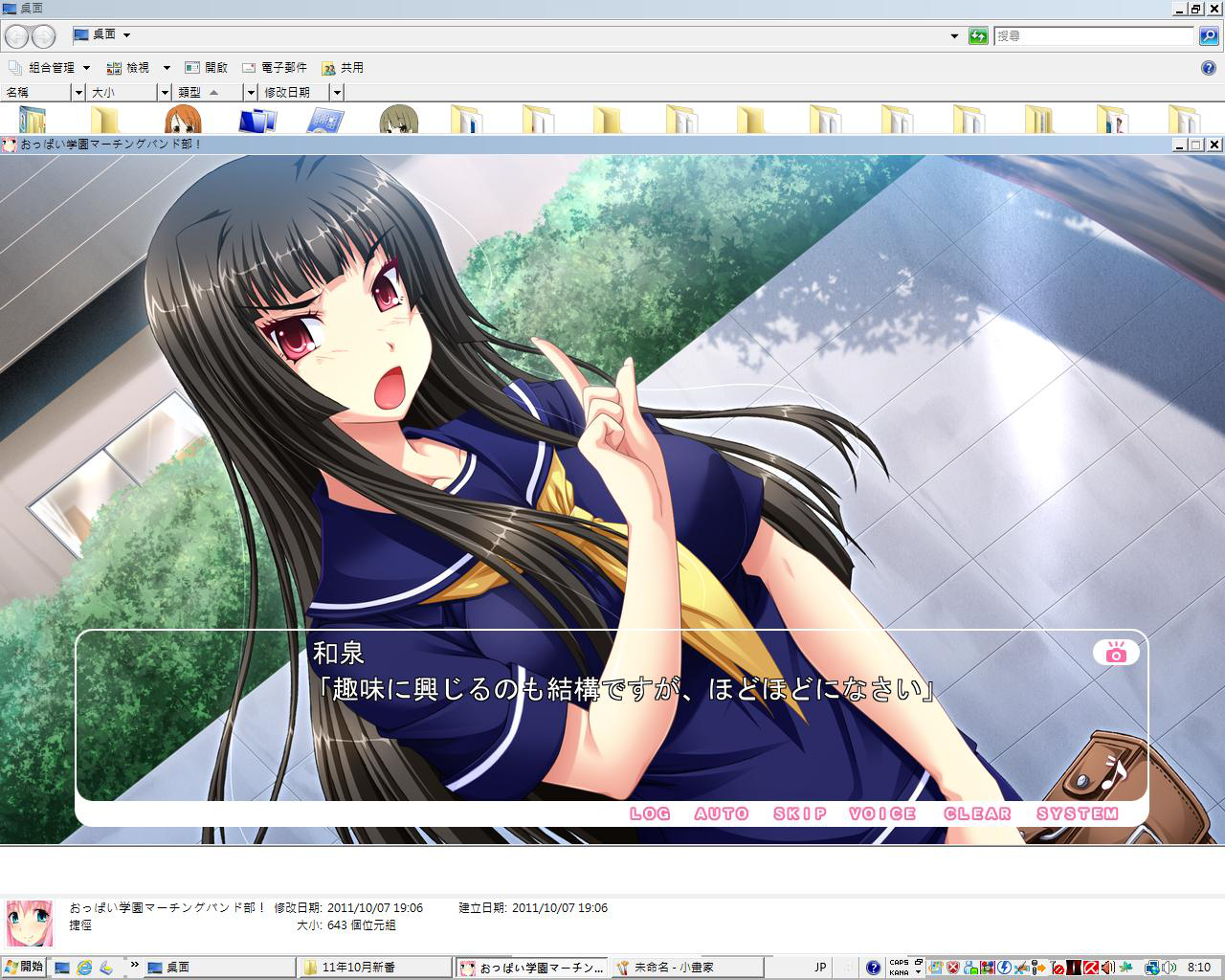Select the orange-haired character shortcut icon
This screenshot has width=1225, height=980.
(182, 119)
